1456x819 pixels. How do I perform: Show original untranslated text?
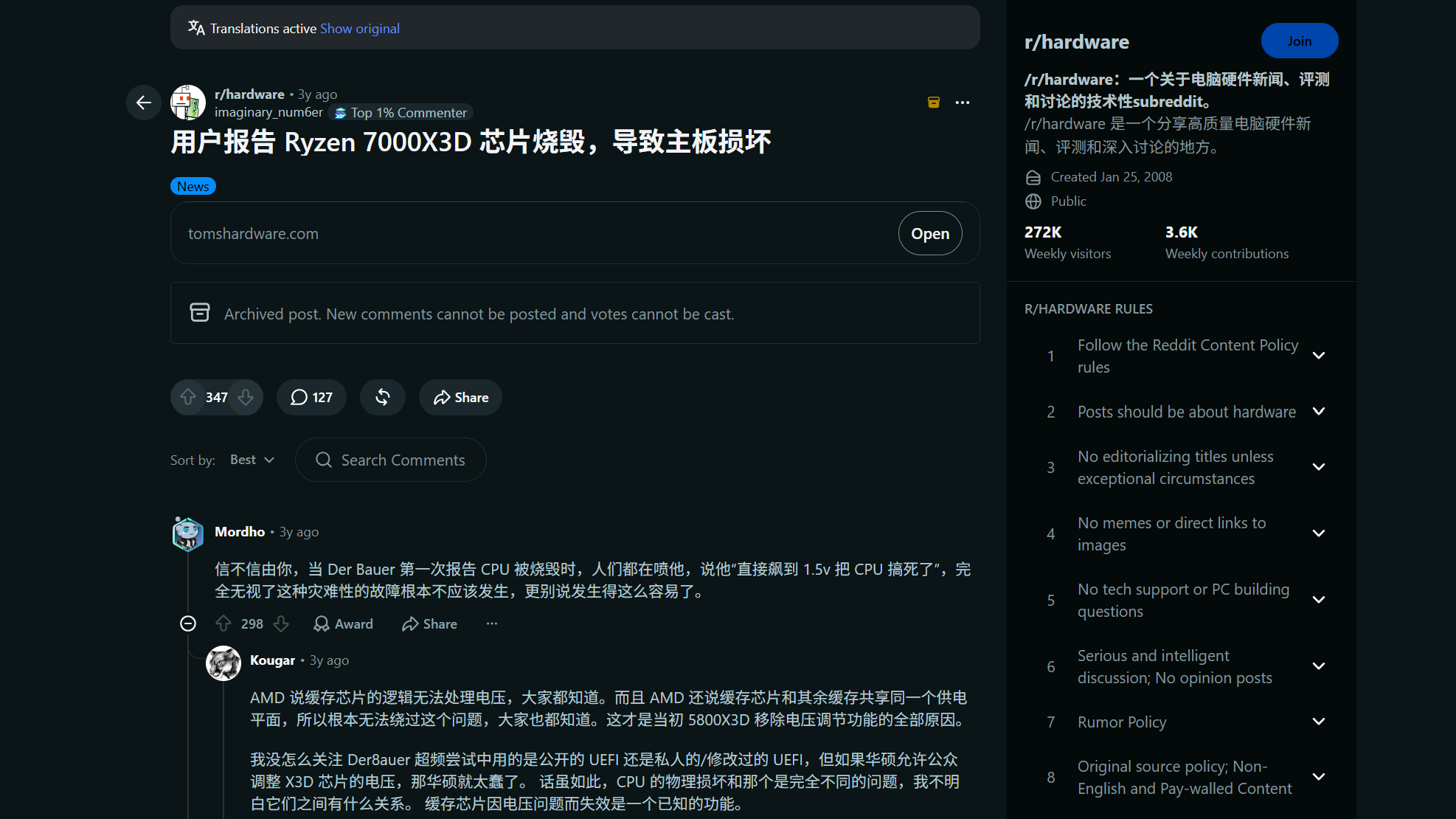(360, 28)
